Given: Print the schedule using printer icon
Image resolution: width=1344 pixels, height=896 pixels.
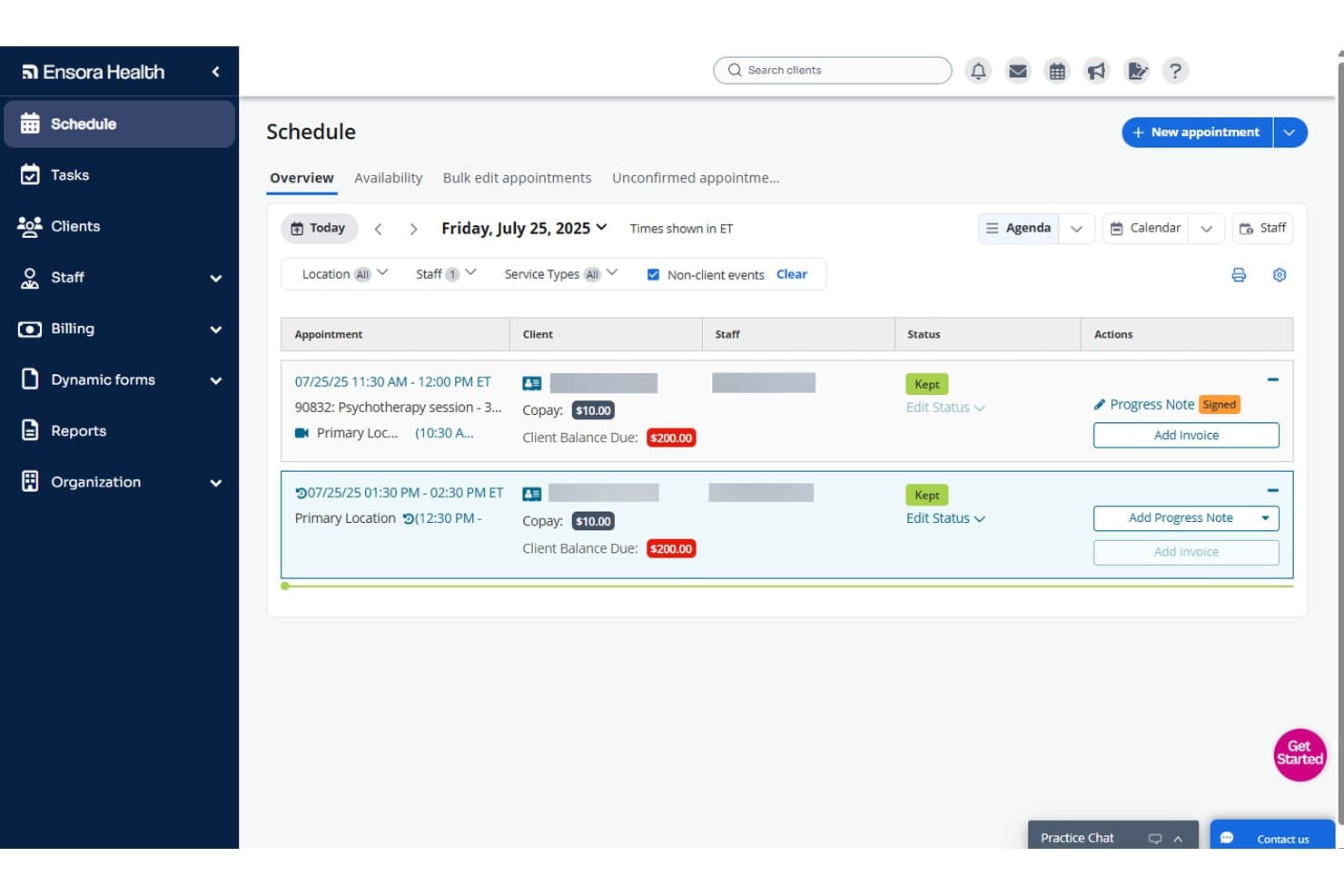Looking at the screenshot, I should (x=1239, y=275).
